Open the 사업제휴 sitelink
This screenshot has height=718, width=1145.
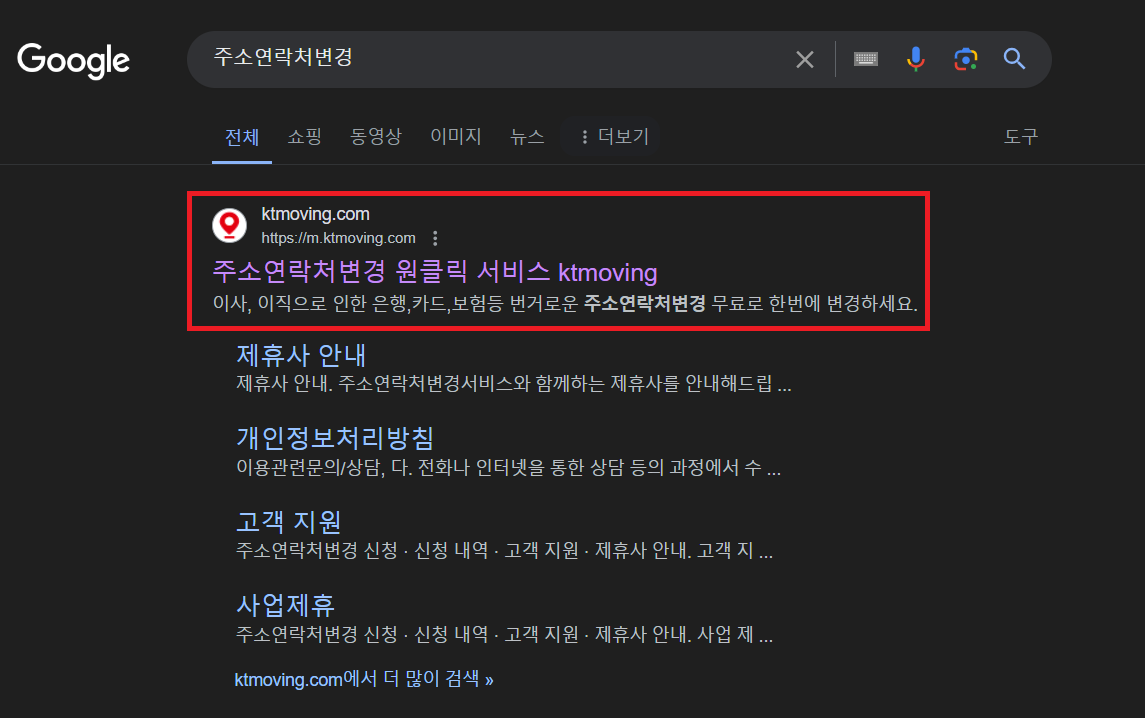[286, 605]
